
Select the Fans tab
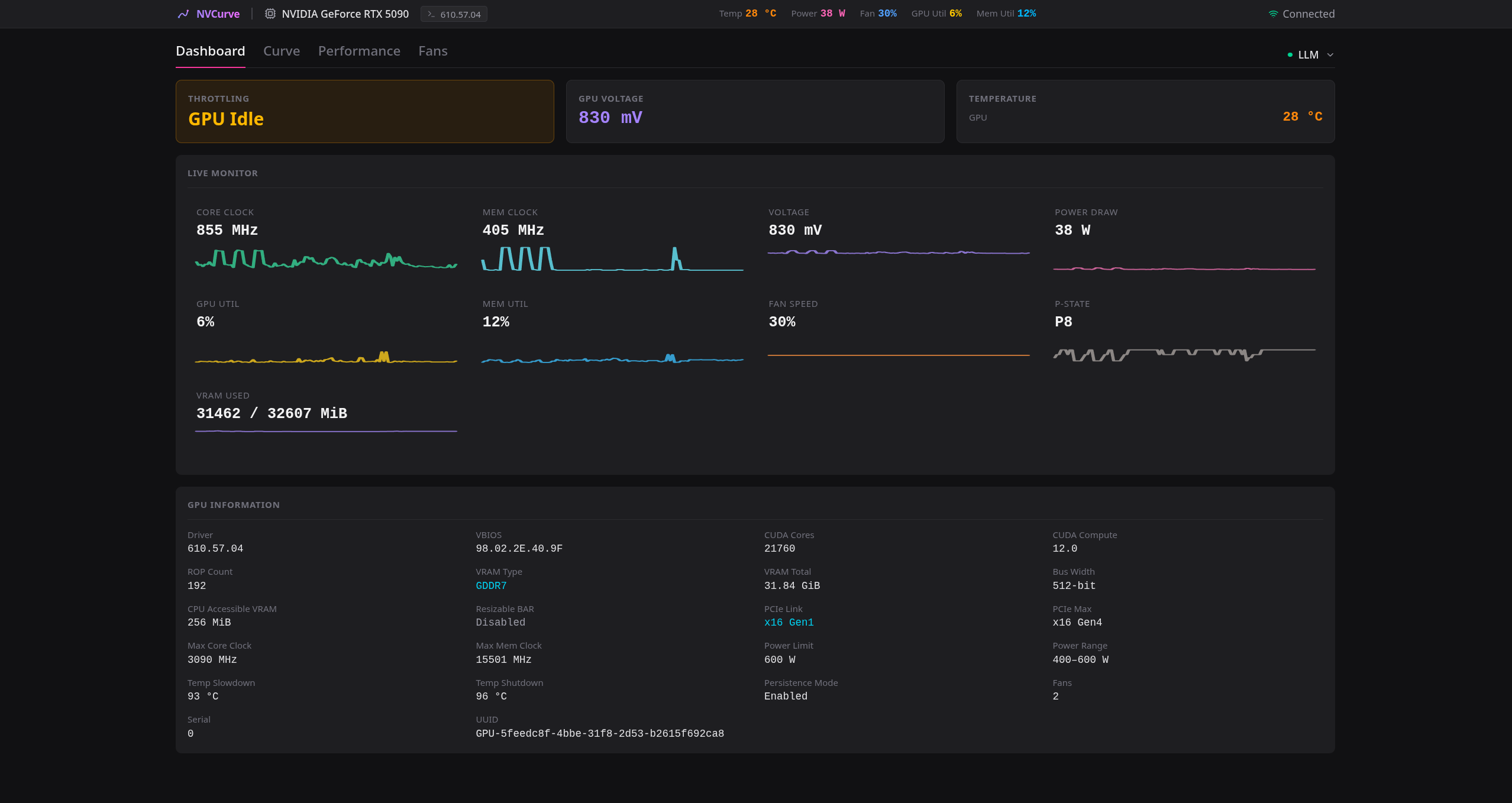tap(433, 51)
